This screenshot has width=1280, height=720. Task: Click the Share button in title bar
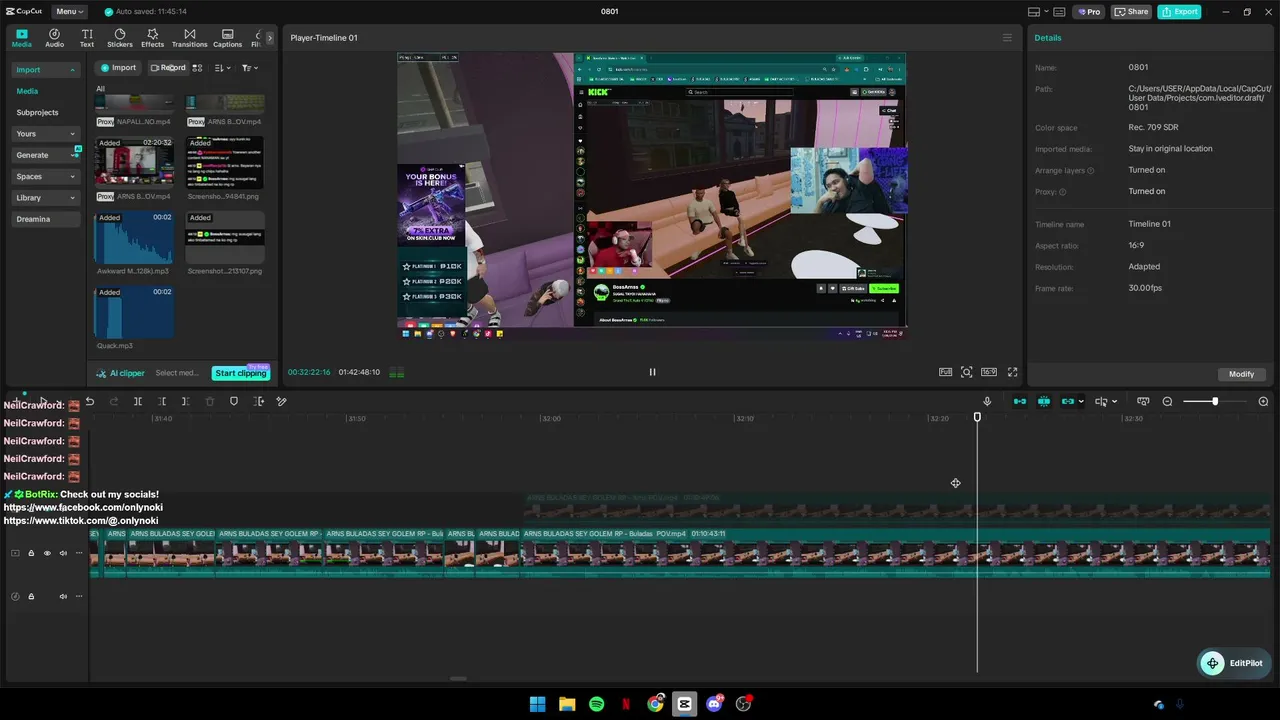click(x=1132, y=12)
